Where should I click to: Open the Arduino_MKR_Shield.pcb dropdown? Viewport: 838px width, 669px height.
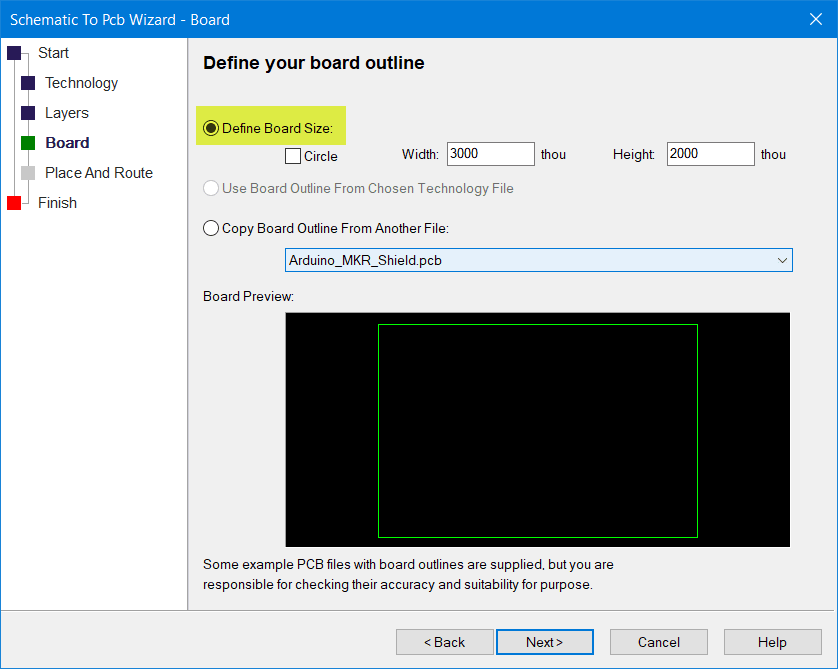[x=538, y=260]
